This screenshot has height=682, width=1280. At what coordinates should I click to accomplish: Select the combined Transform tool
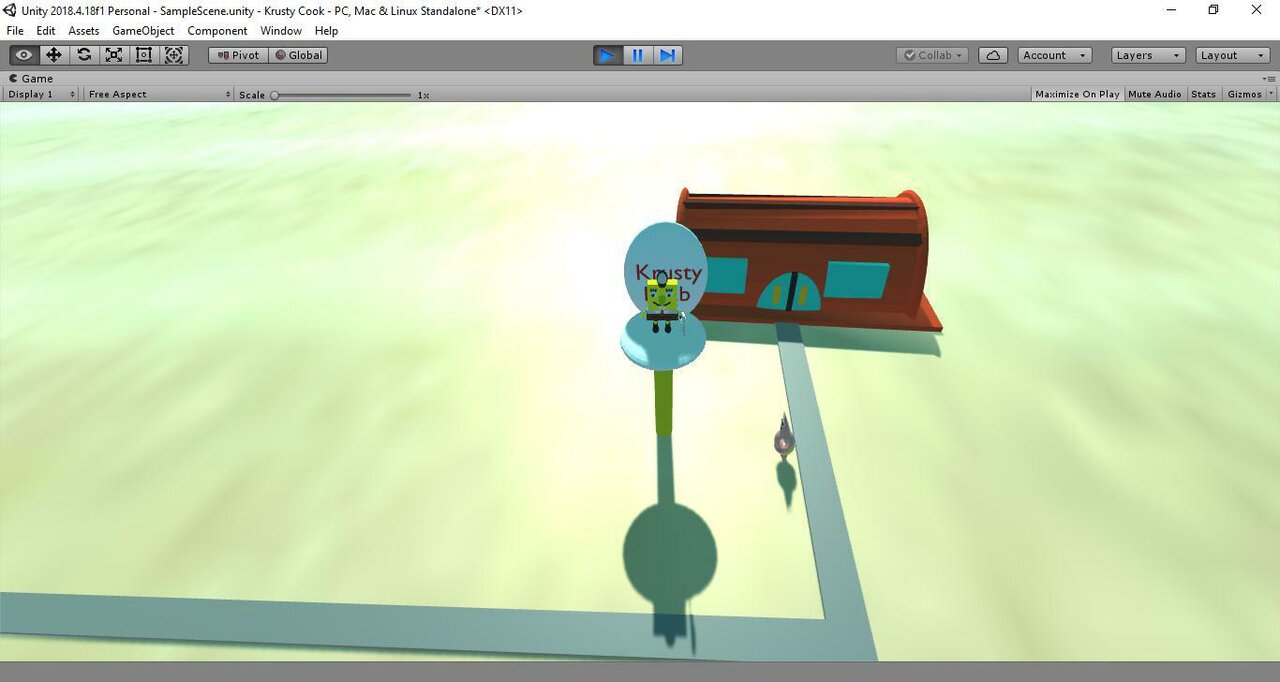174,55
